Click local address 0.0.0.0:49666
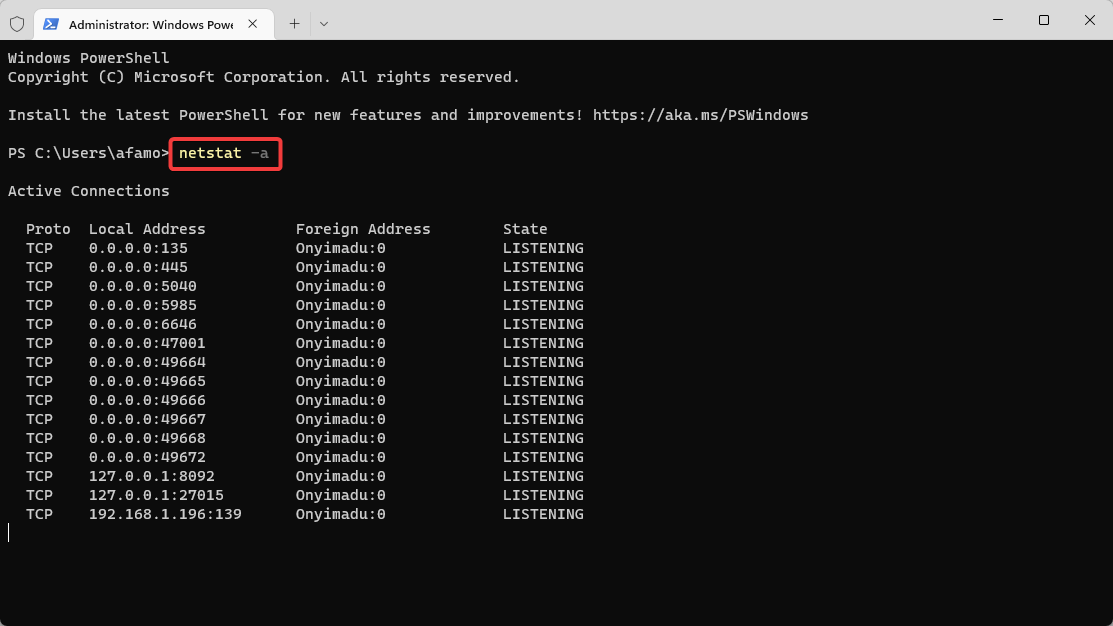1113x626 pixels. [x=147, y=400]
